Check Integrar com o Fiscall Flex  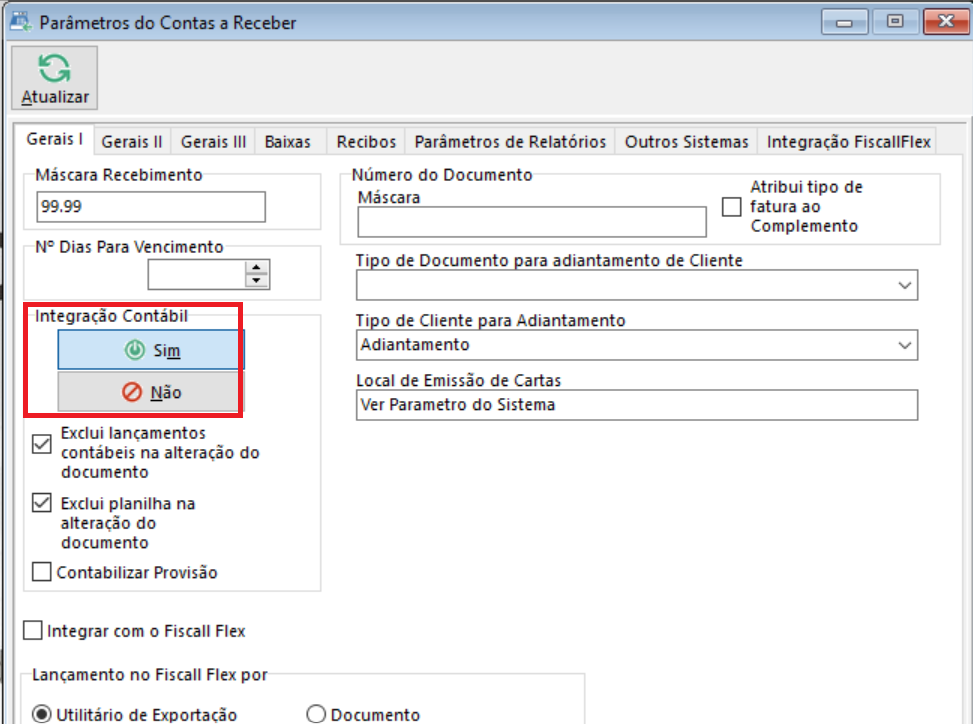[x=32, y=630]
